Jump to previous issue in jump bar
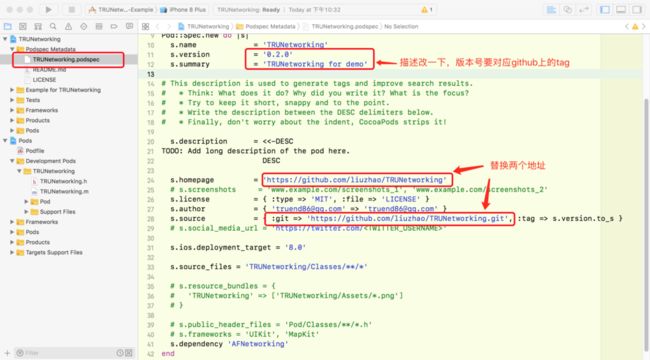650x360 pixels. click(626, 27)
